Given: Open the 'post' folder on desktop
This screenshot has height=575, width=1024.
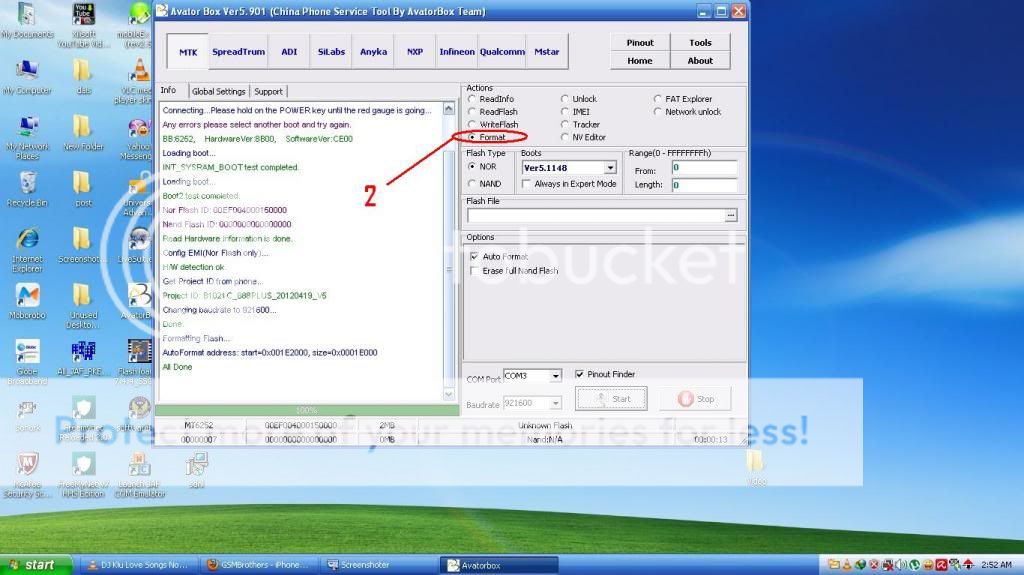Looking at the screenshot, I should [x=83, y=189].
